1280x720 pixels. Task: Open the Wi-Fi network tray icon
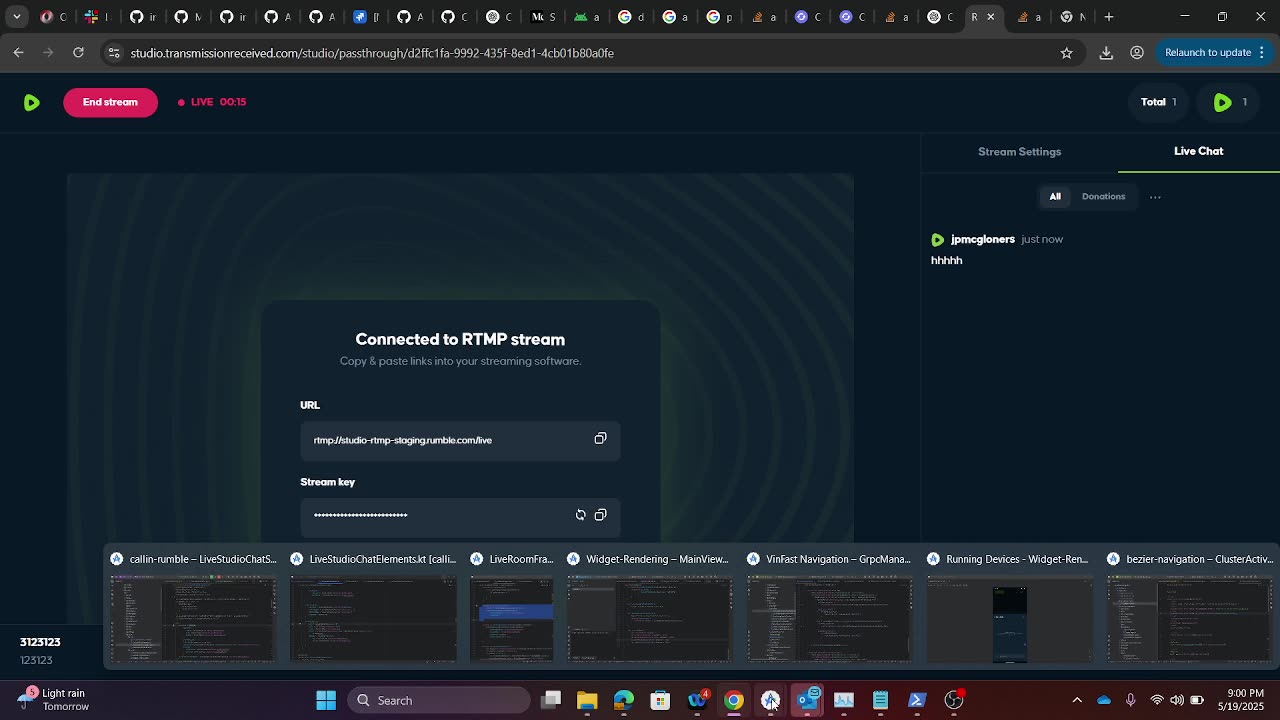(1157, 700)
